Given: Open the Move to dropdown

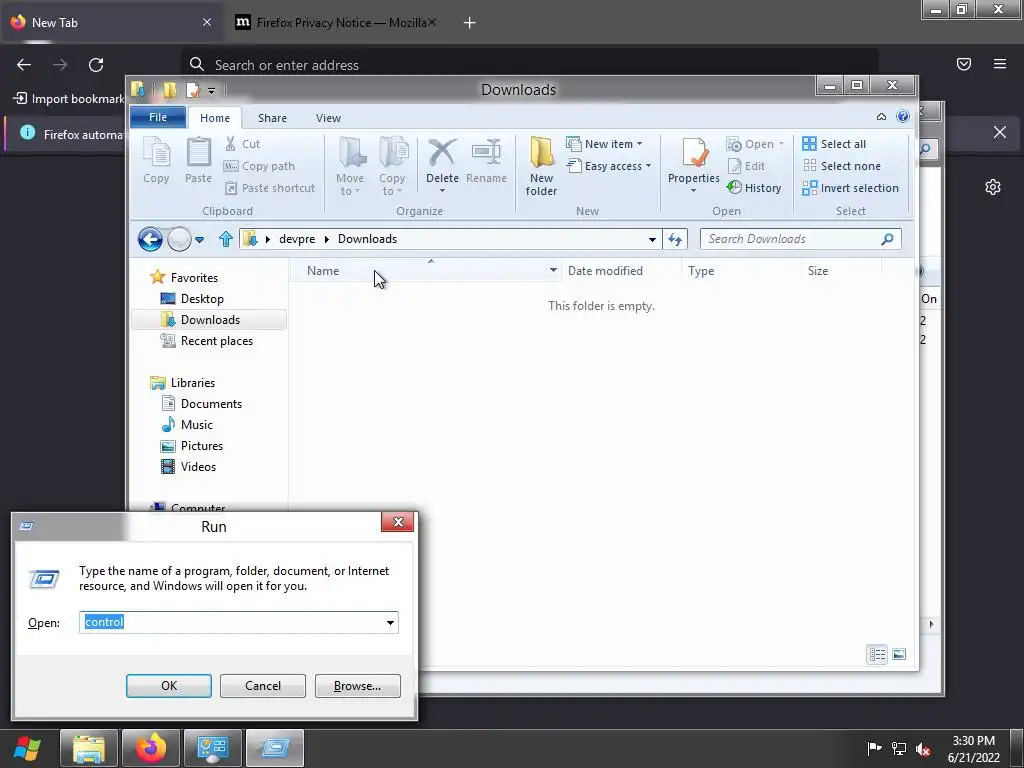Looking at the screenshot, I should 351,166.
